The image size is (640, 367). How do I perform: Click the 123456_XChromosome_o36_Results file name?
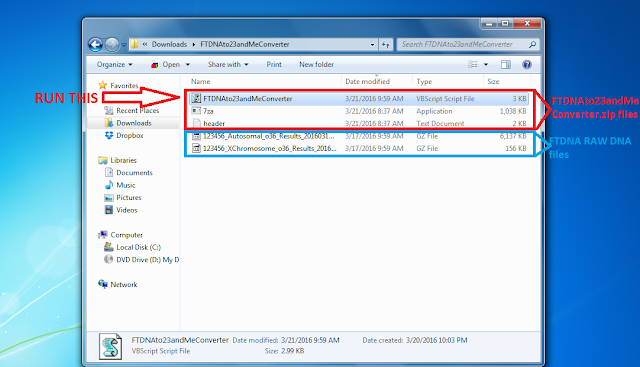(x=269, y=148)
